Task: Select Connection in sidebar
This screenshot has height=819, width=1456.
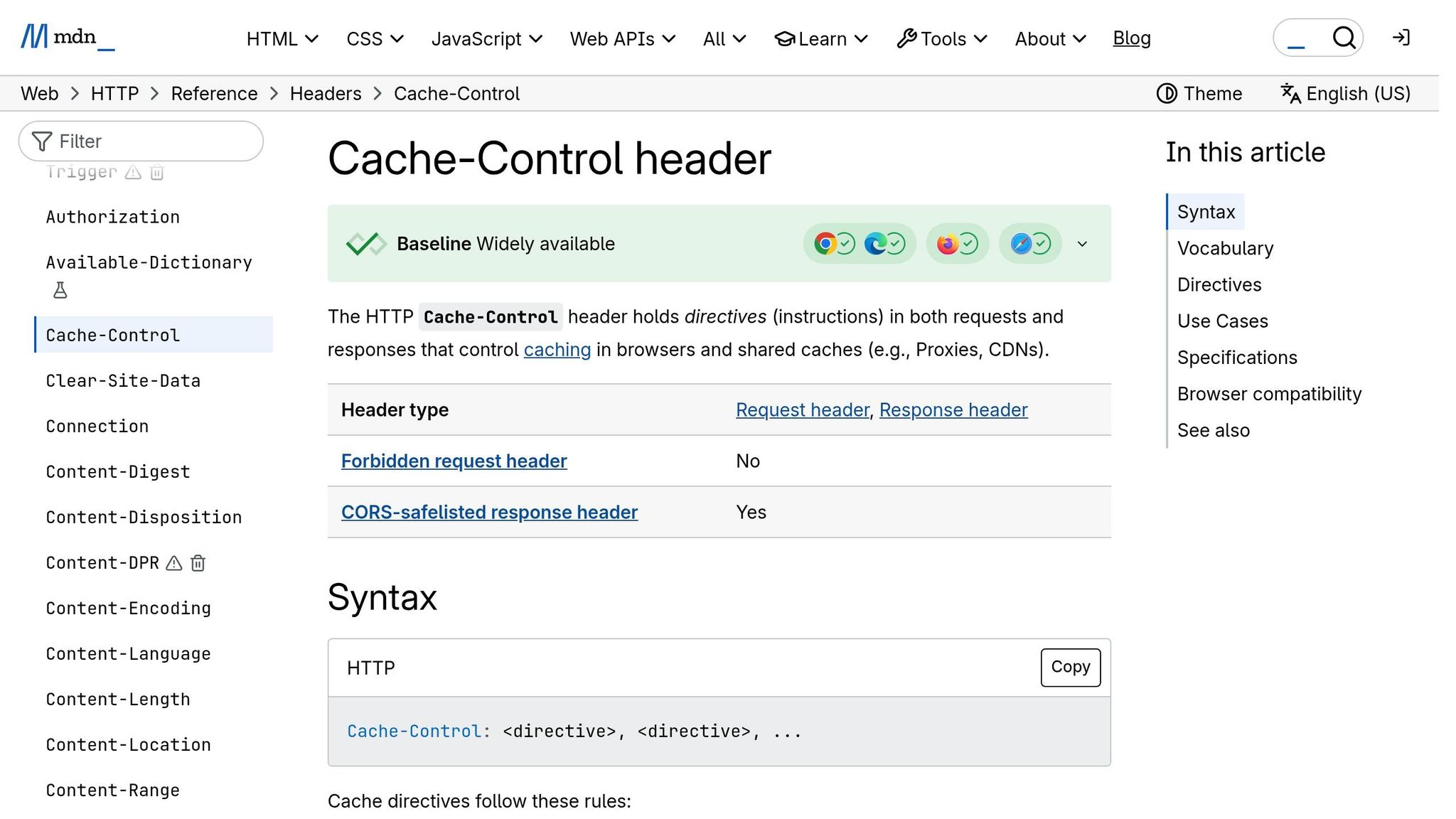Action: pos(97,427)
